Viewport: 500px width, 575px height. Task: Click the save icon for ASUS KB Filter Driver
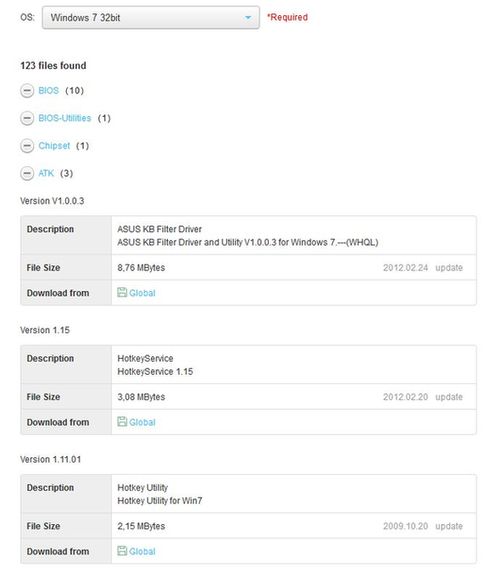122,292
